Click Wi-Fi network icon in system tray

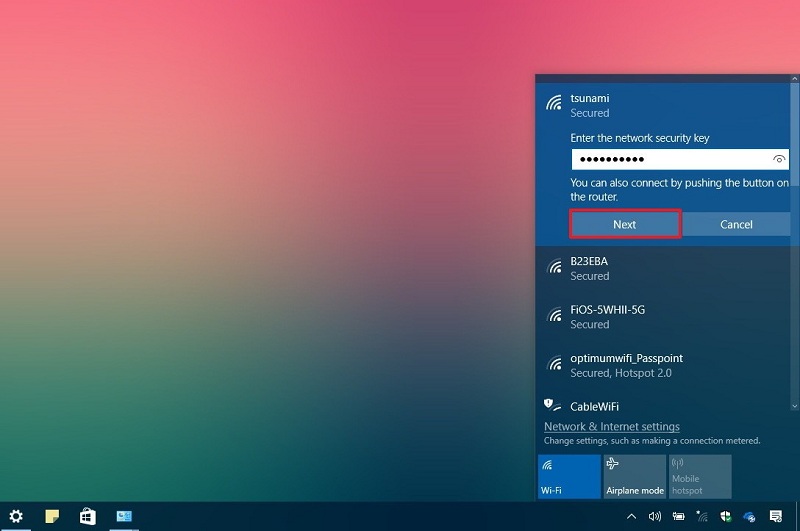[x=703, y=516]
